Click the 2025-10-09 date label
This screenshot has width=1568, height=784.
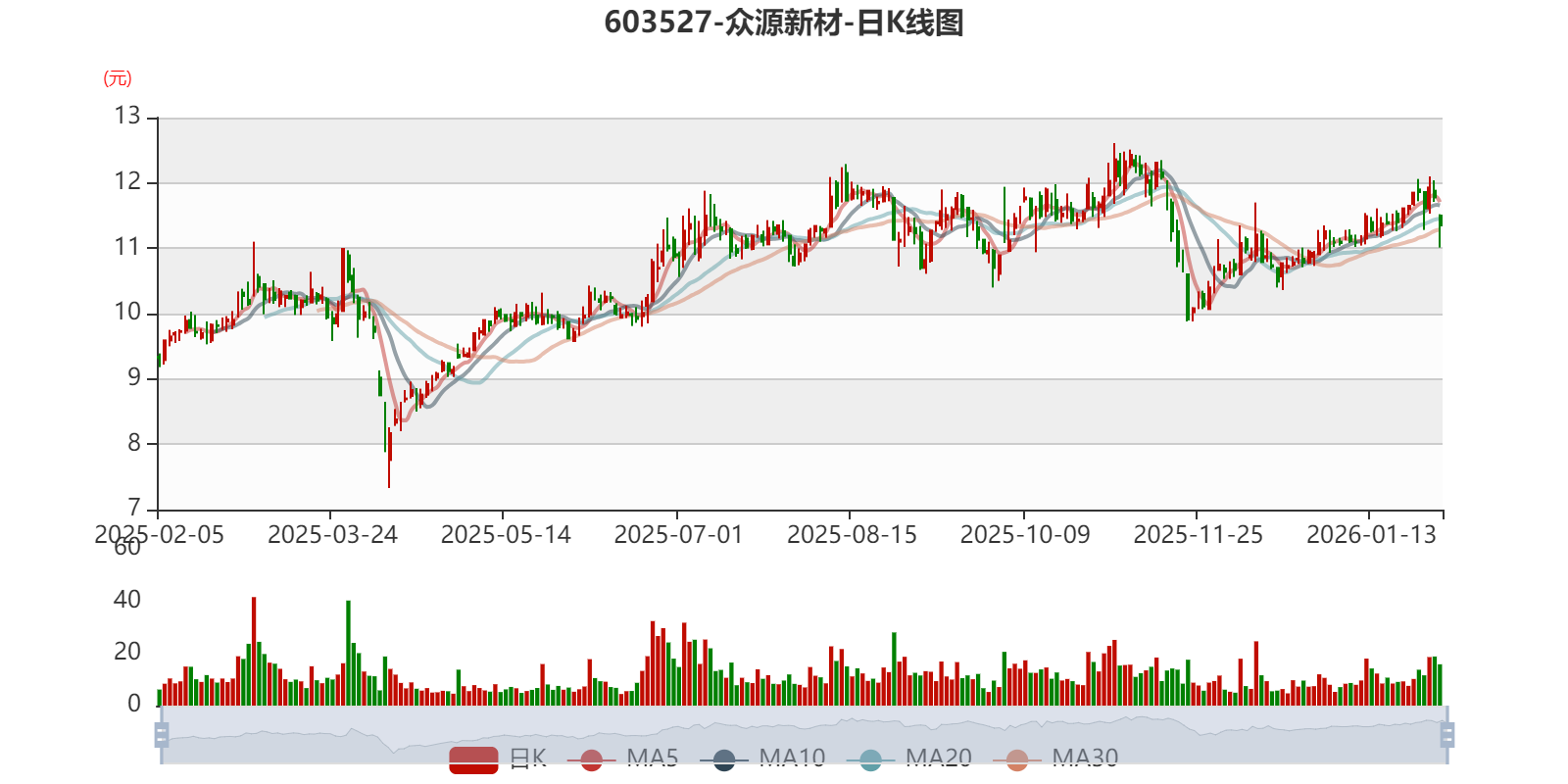point(1025,535)
